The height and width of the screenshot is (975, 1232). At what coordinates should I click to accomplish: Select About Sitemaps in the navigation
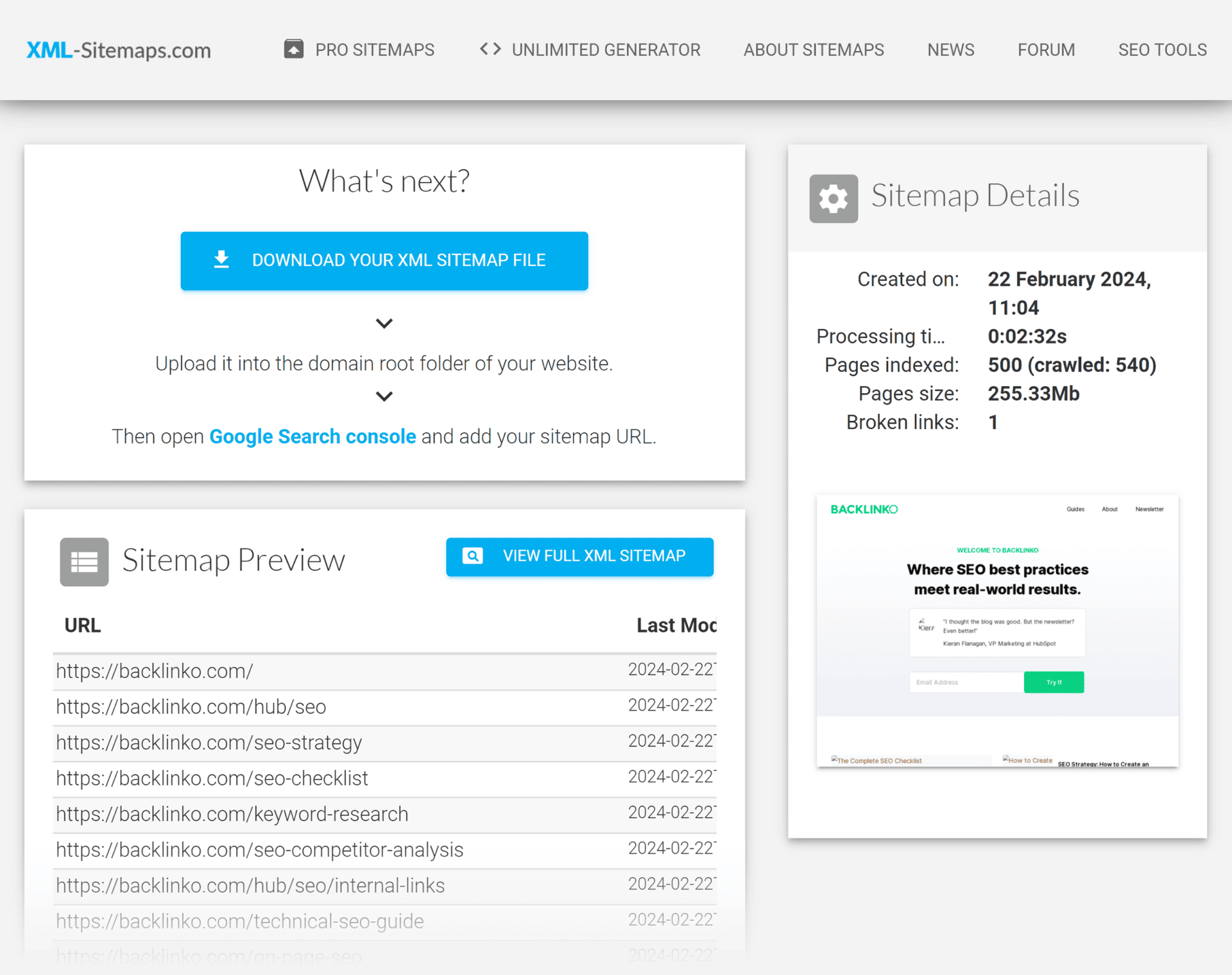tap(813, 49)
